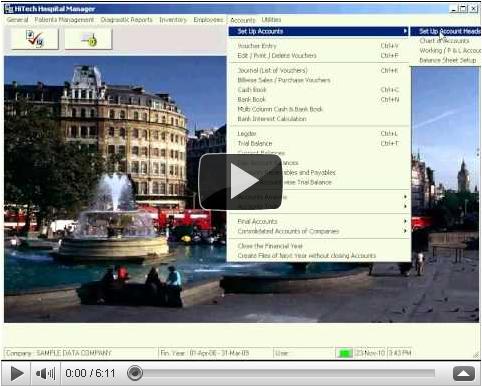The width and height of the screenshot is (482, 386).
Task: Open the Employees menu
Action: click(x=208, y=20)
